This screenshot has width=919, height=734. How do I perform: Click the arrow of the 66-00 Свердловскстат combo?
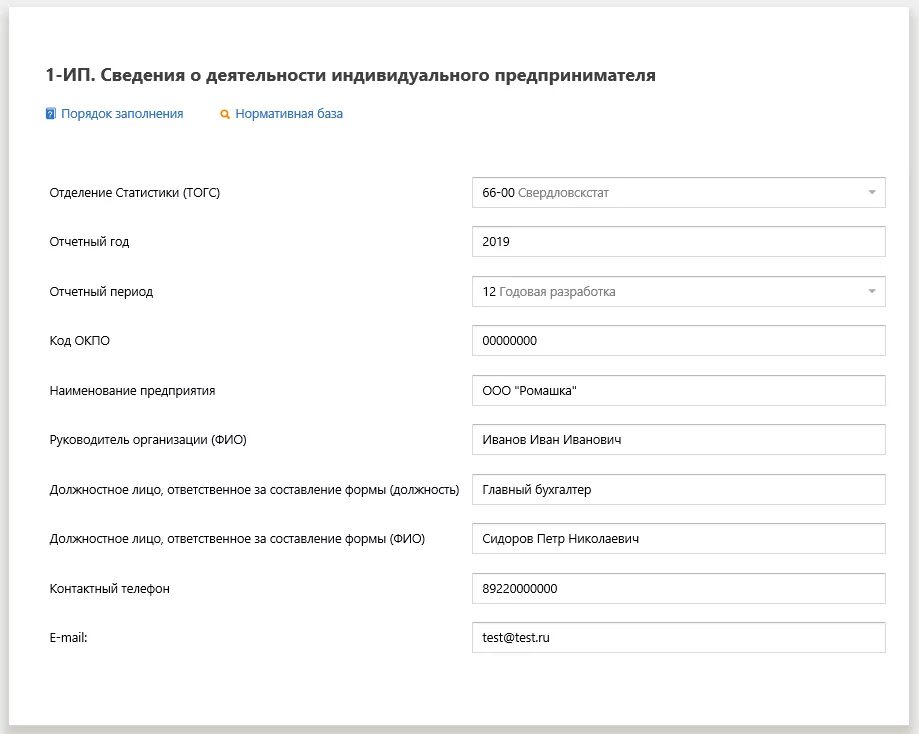pyautogui.click(x=872, y=192)
